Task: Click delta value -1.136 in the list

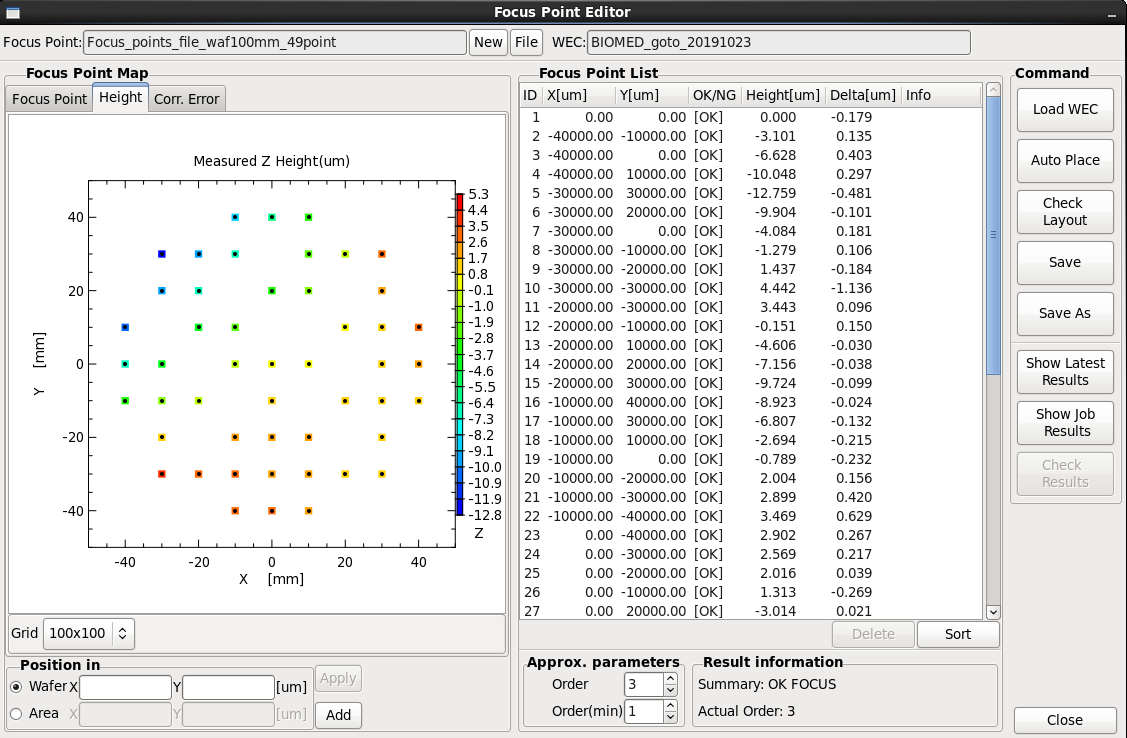Action: coord(851,288)
